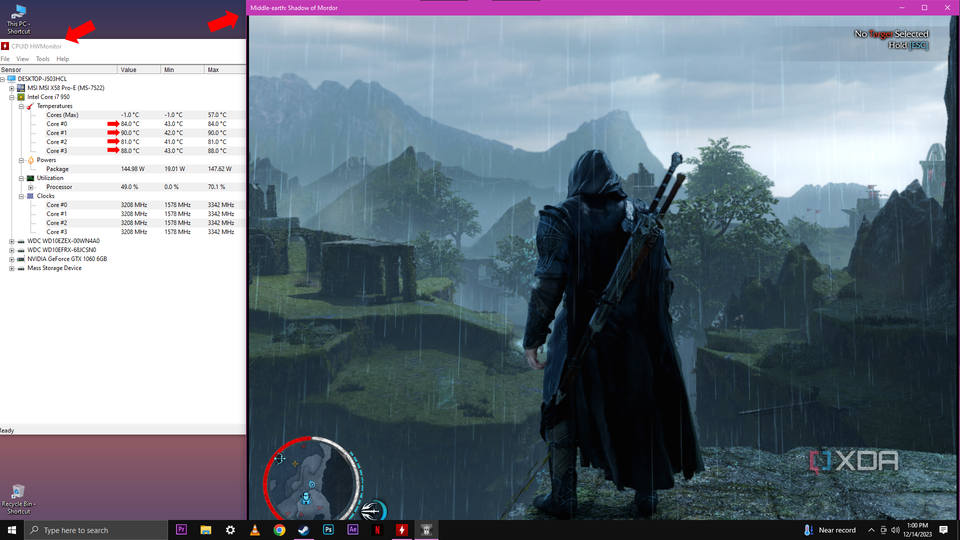Viewport: 960px width, 540px height.
Task: Click the Powers flame icon
Action: point(31,160)
